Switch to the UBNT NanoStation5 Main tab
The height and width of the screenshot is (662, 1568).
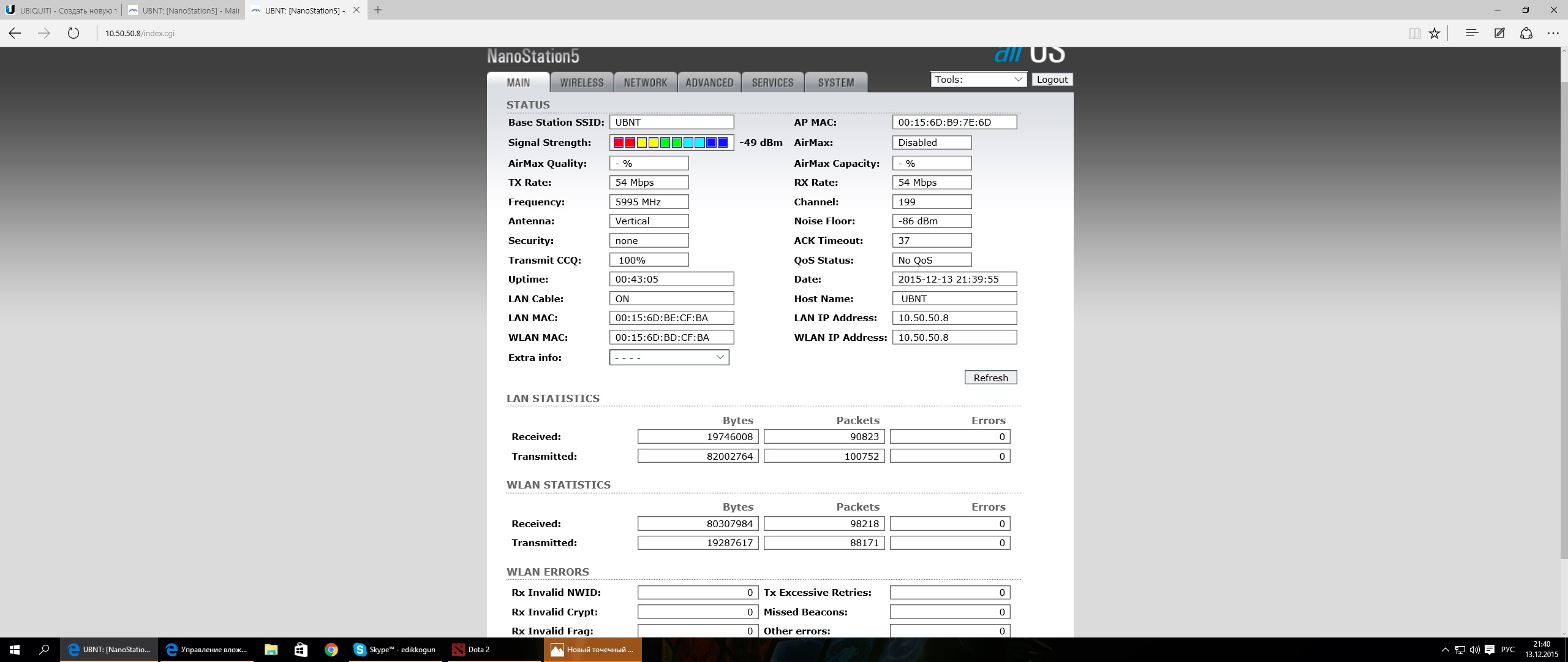click(x=184, y=10)
